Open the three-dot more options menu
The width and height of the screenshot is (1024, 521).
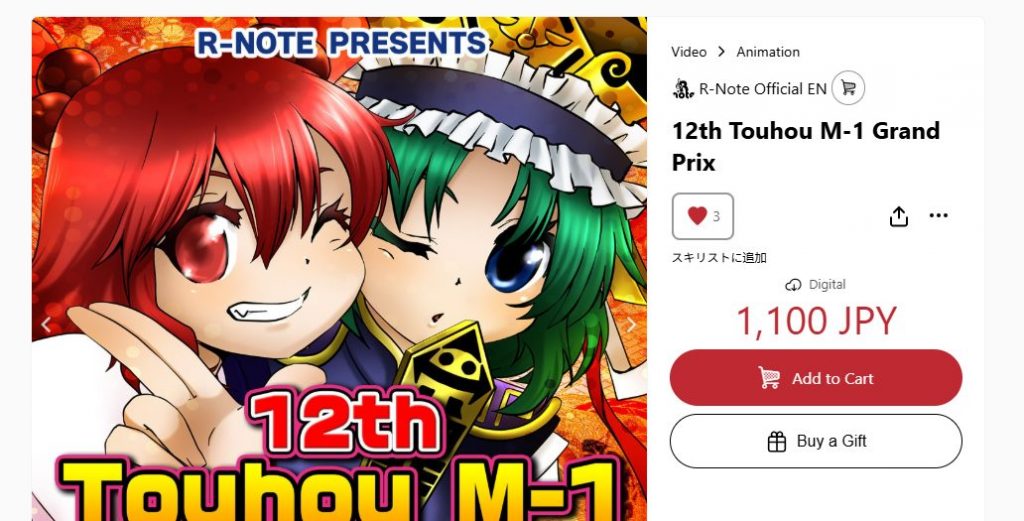pyautogui.click(x=938, y=215)
